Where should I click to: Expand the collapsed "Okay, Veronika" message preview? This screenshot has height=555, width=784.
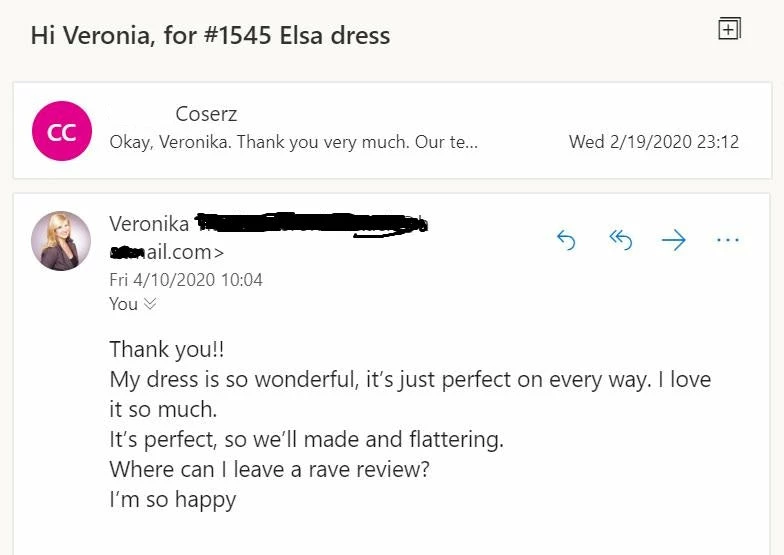pos(293,142)
